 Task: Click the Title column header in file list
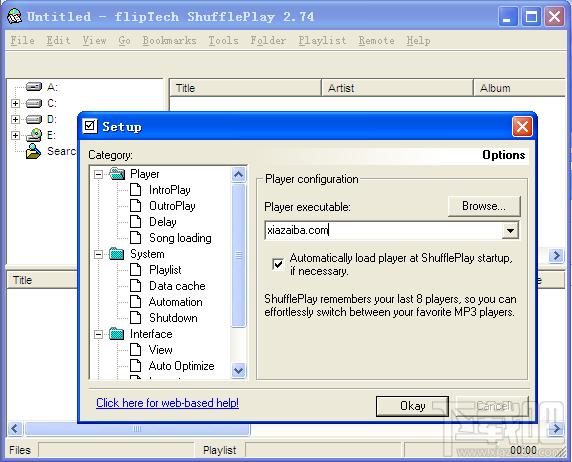(246, 88)
